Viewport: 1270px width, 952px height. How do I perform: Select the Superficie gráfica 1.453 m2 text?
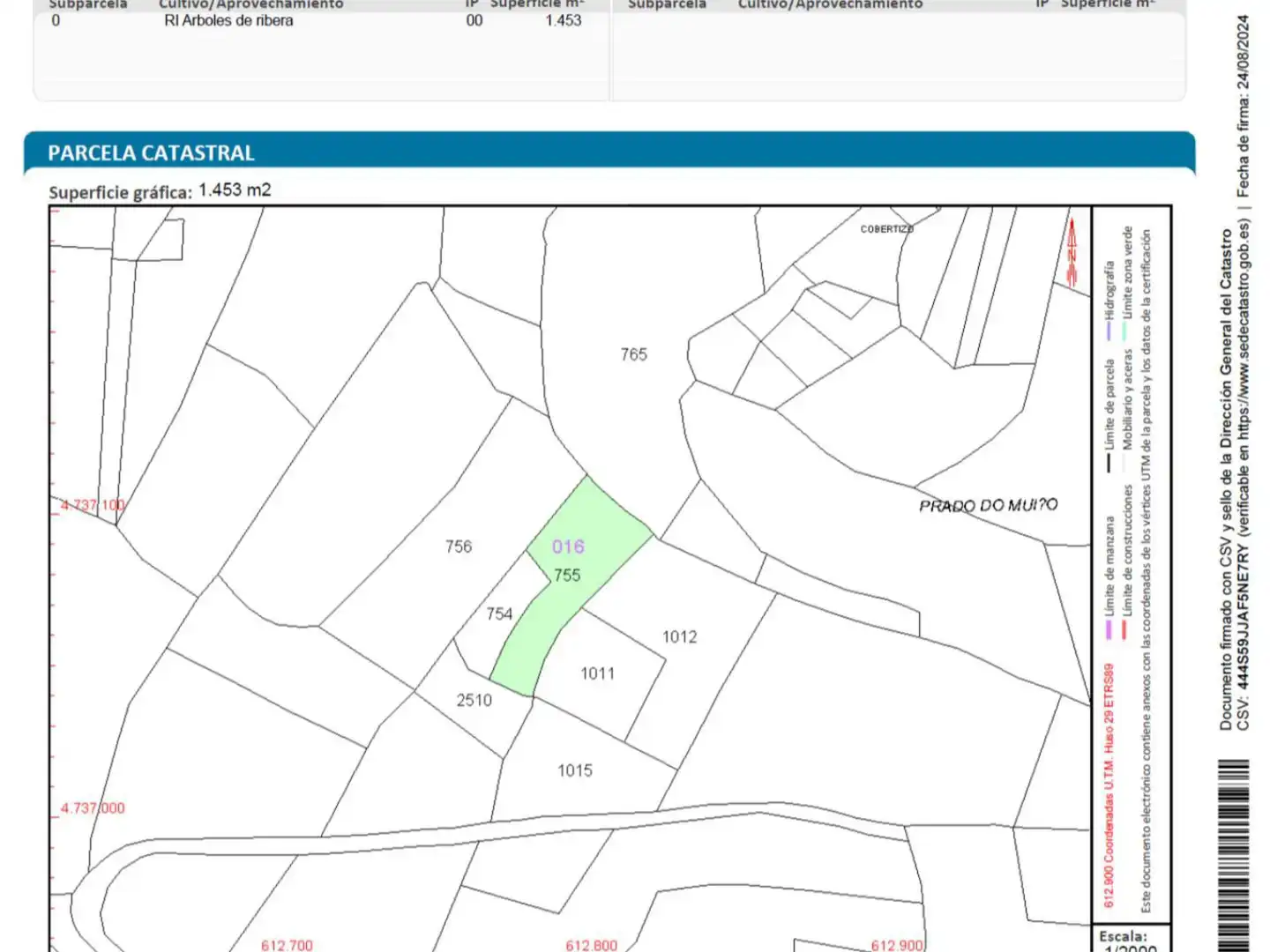pos(160,191)
